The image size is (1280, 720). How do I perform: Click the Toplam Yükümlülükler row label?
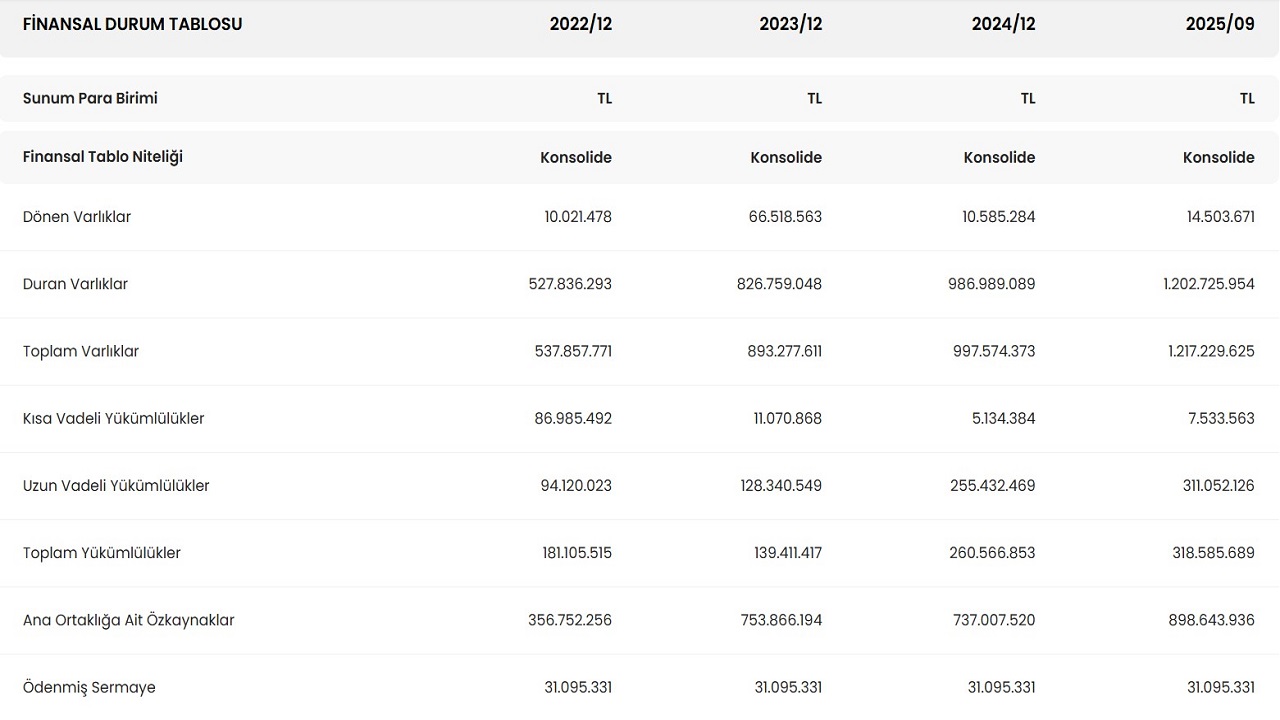[102, 553]
